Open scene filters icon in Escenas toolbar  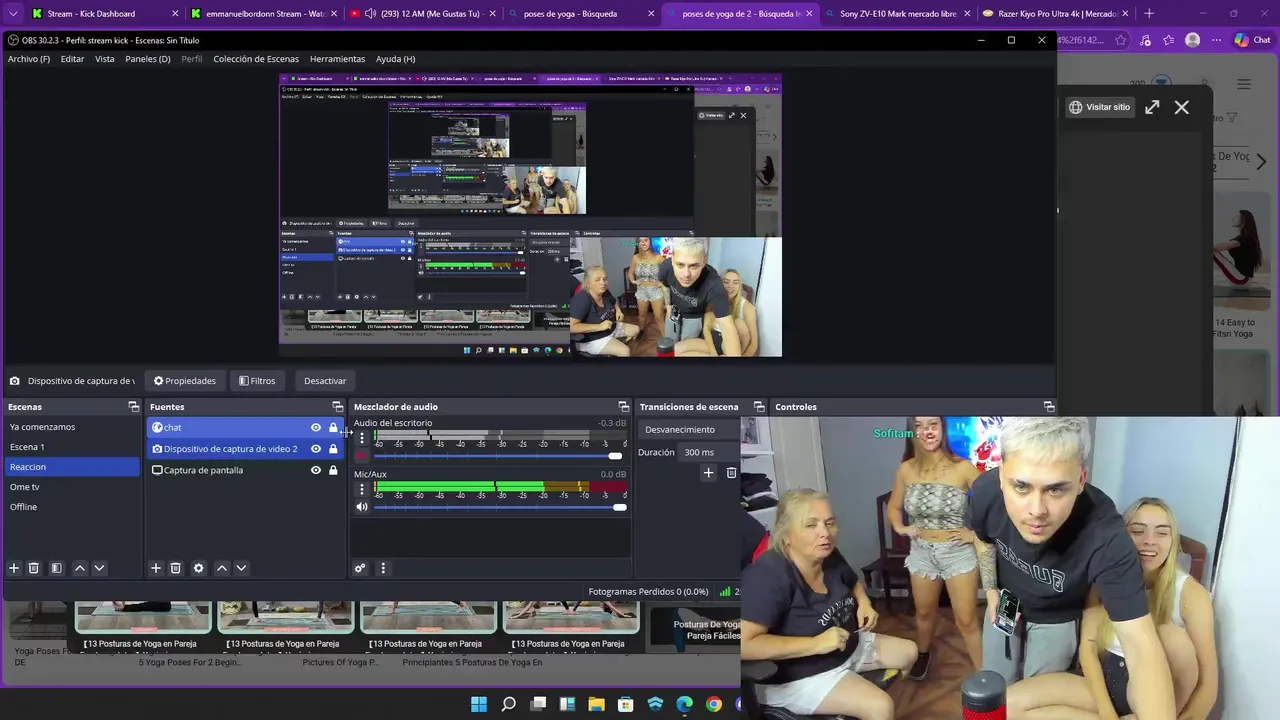pos(56,568)
